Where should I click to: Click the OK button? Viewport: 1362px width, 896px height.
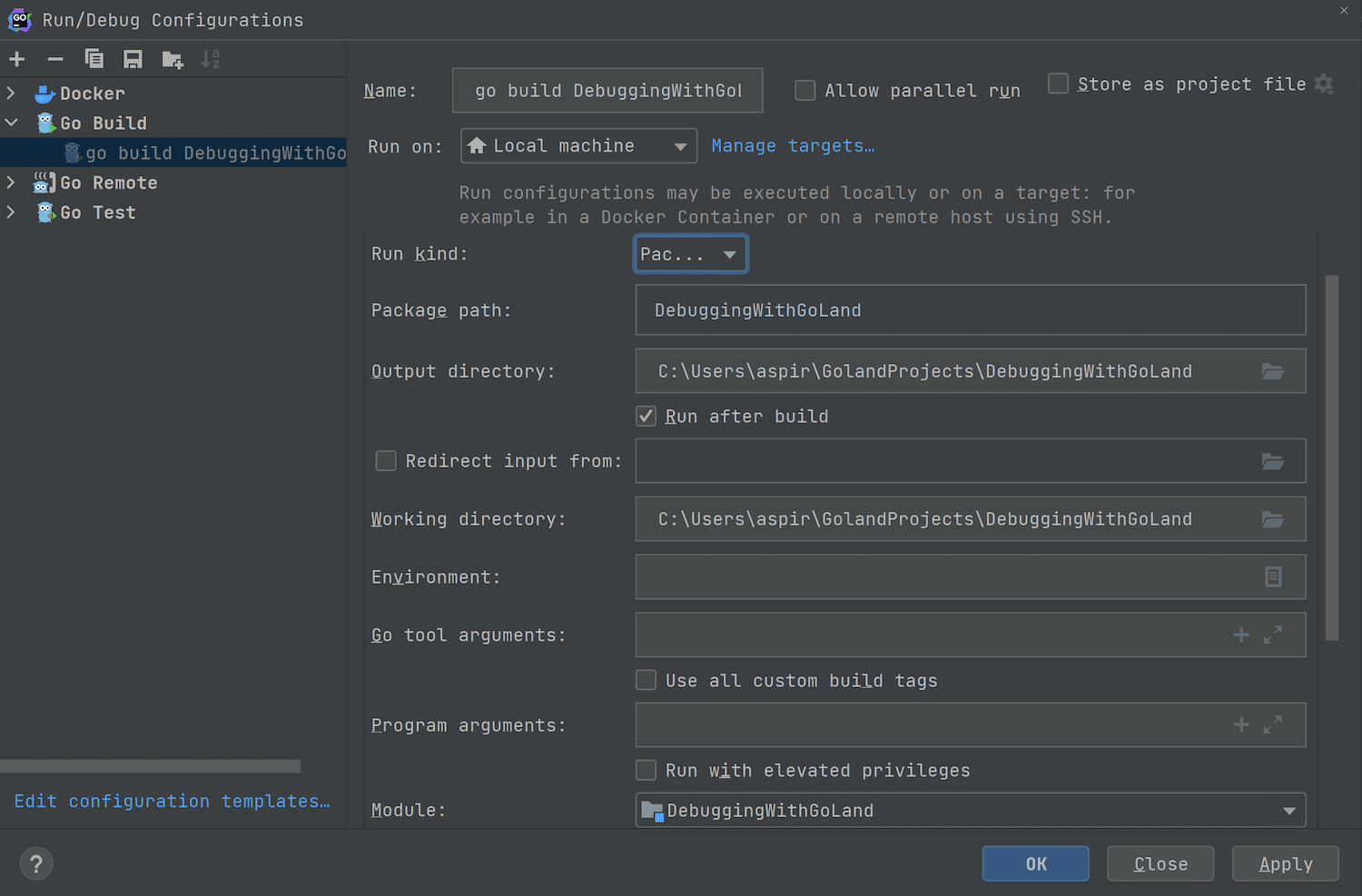1036,863
